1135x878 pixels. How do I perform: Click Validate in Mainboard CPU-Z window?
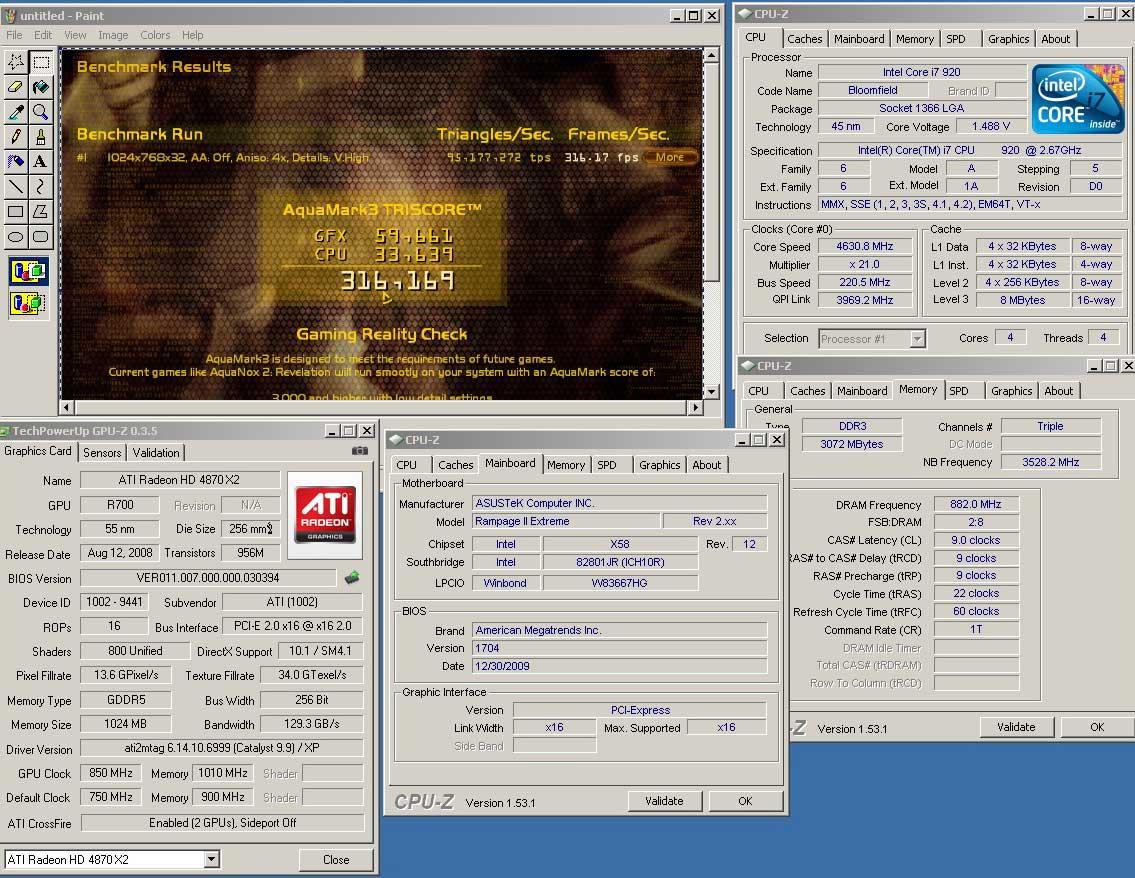[664, 801]
